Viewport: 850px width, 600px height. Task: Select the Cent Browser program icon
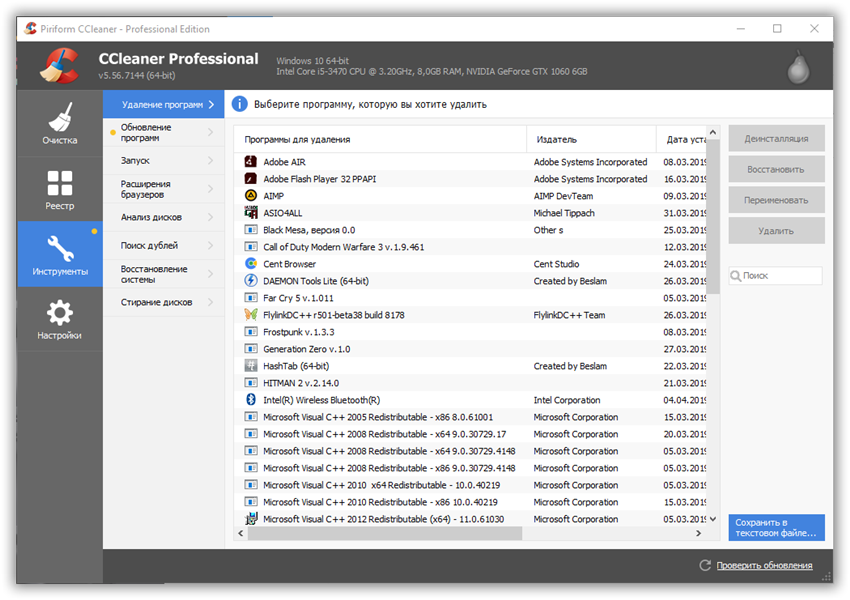coord(251,264)
